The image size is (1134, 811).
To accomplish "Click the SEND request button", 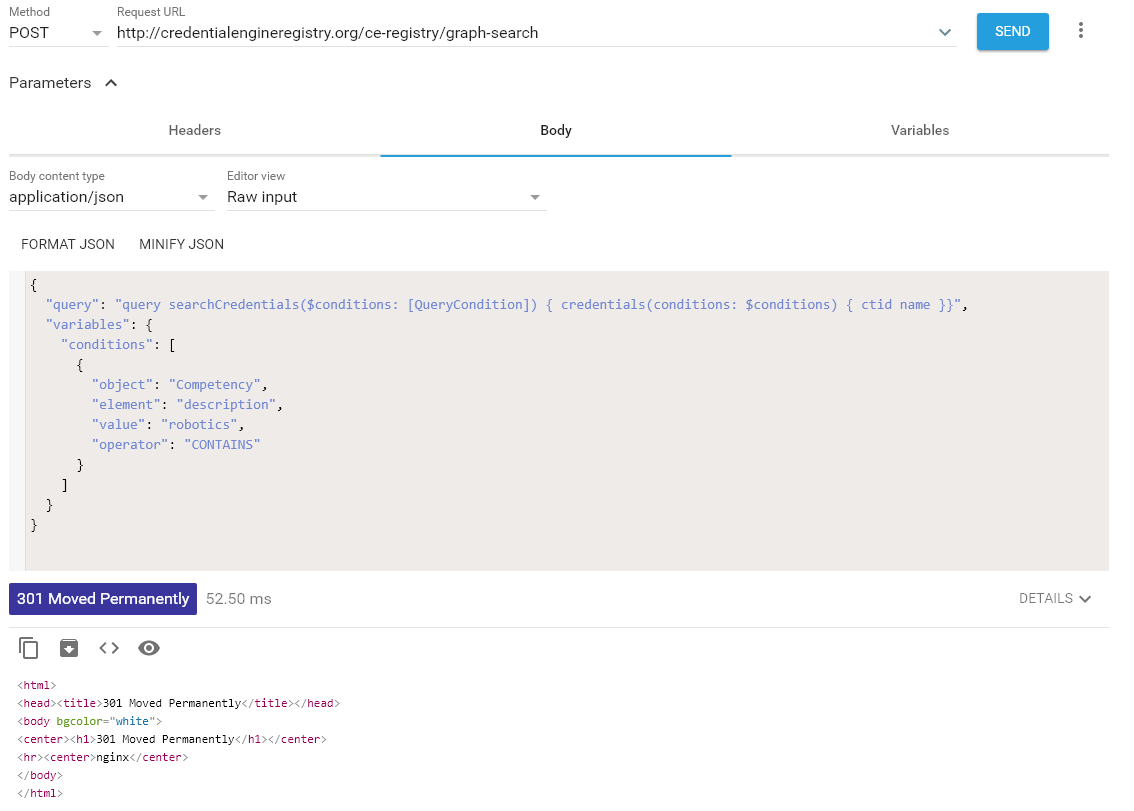I will point(1012,31).
